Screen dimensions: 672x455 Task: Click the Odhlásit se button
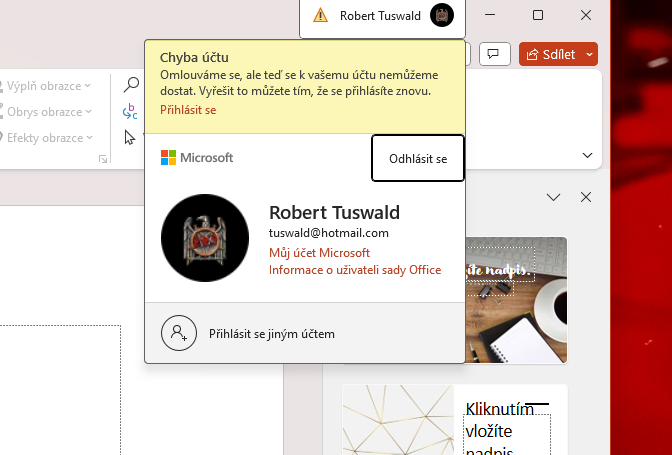[x=418, y=158]
